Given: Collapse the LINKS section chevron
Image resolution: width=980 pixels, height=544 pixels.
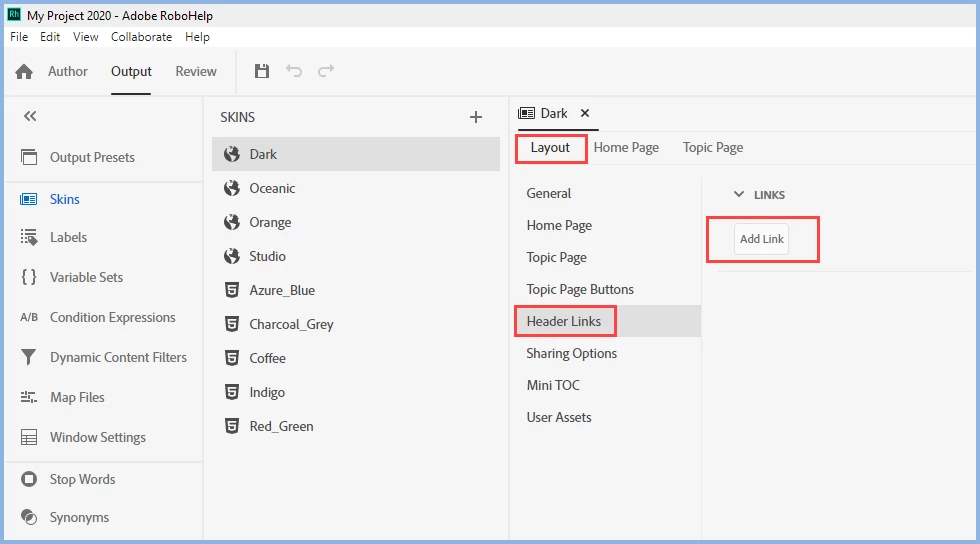Looking at the screenshot, I should tap(739, 194).
